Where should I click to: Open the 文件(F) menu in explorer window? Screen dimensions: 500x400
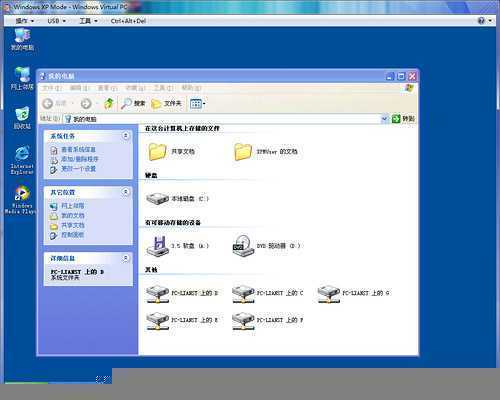[52, 88]
